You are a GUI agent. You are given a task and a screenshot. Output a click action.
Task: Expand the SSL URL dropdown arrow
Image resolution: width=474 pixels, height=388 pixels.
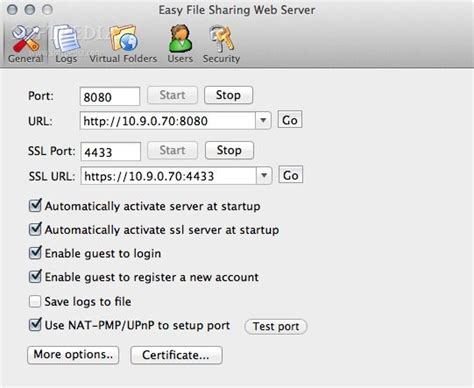[x=264, y=175]
